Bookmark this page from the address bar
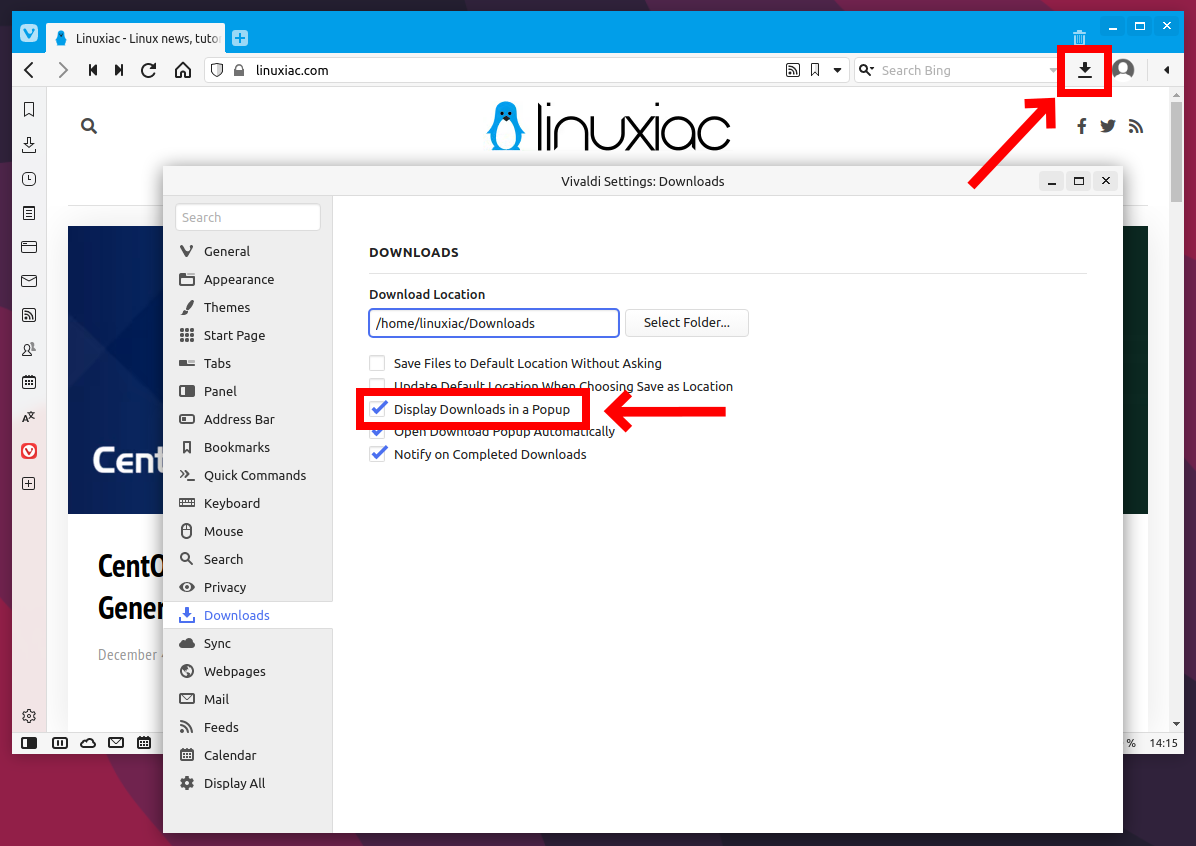1196x846 pixels. (815, 70)
